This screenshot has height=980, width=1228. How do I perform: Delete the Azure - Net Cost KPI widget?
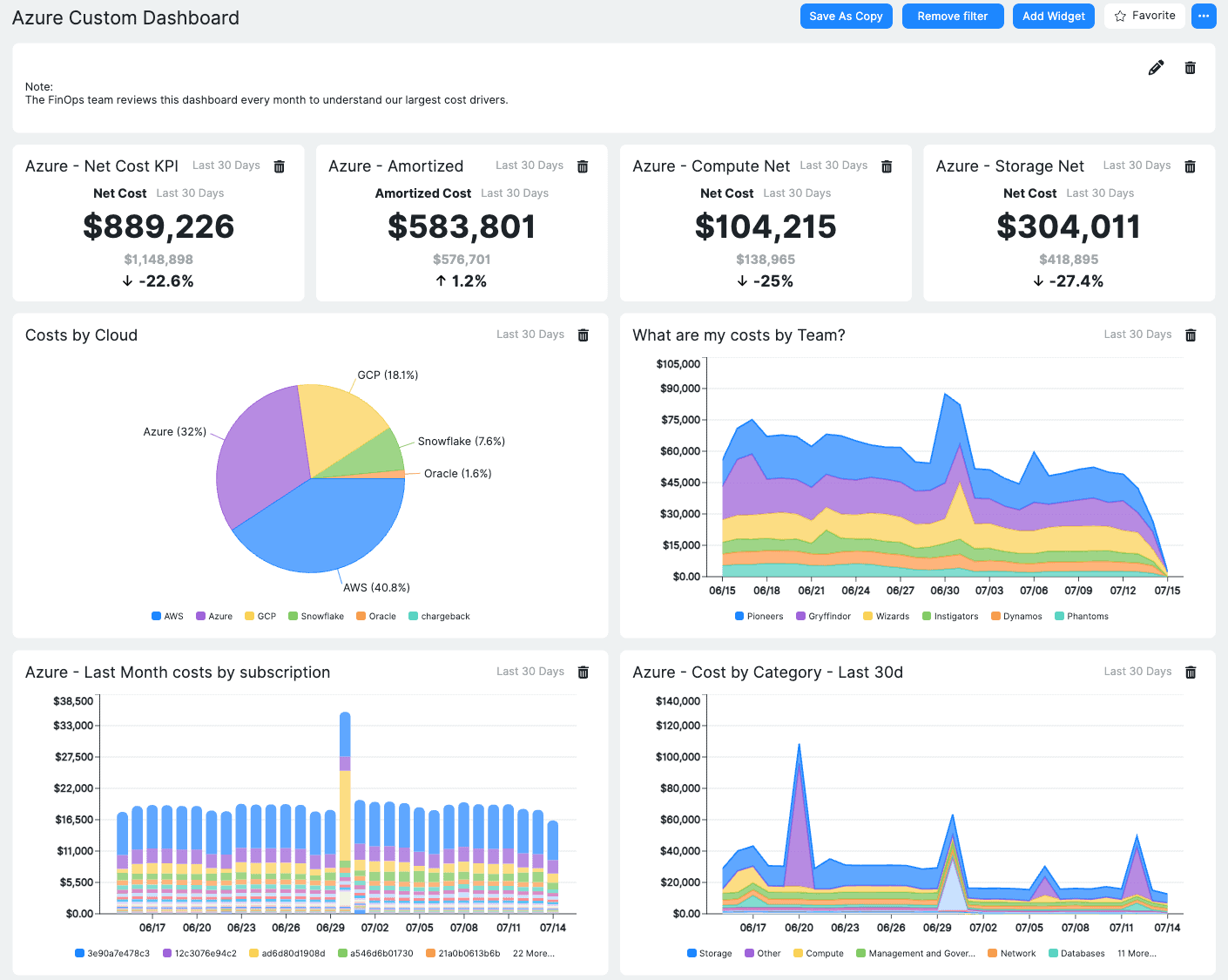coord(279,166)
